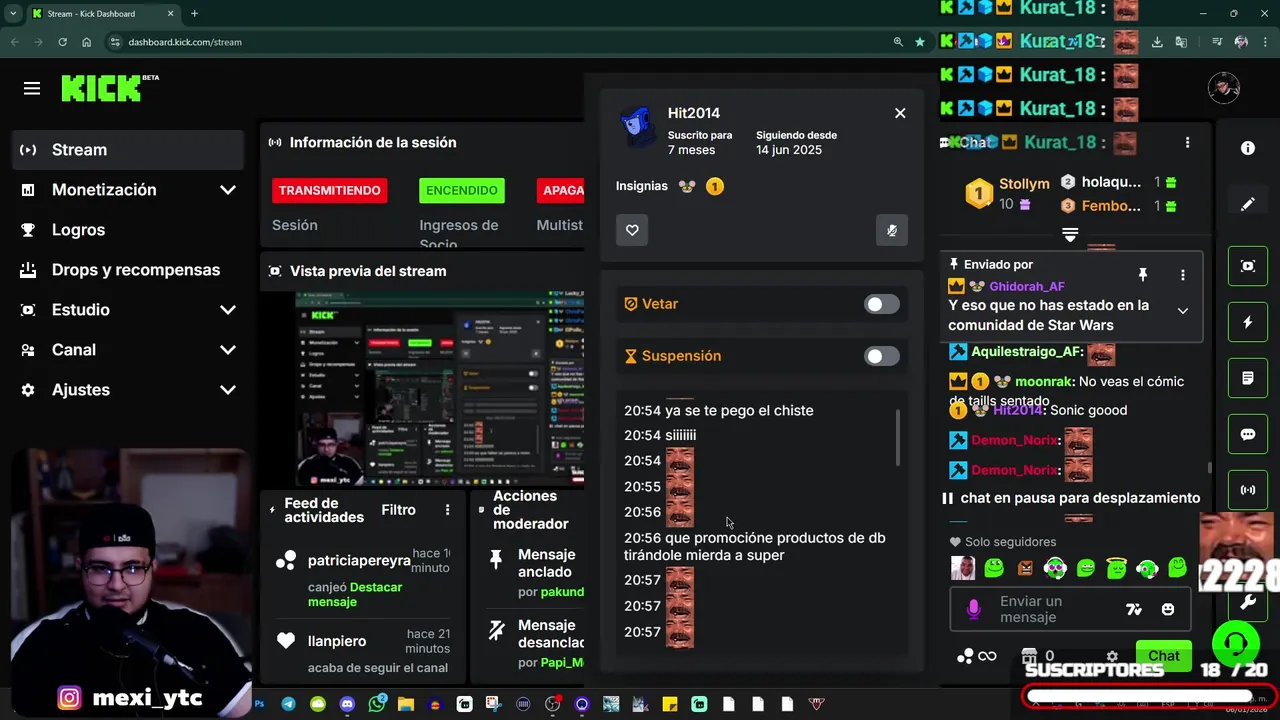Open Telegram from the taskbar
Image resolution: width=1280 pixels, height=720 pixels.
pos(288,704)
